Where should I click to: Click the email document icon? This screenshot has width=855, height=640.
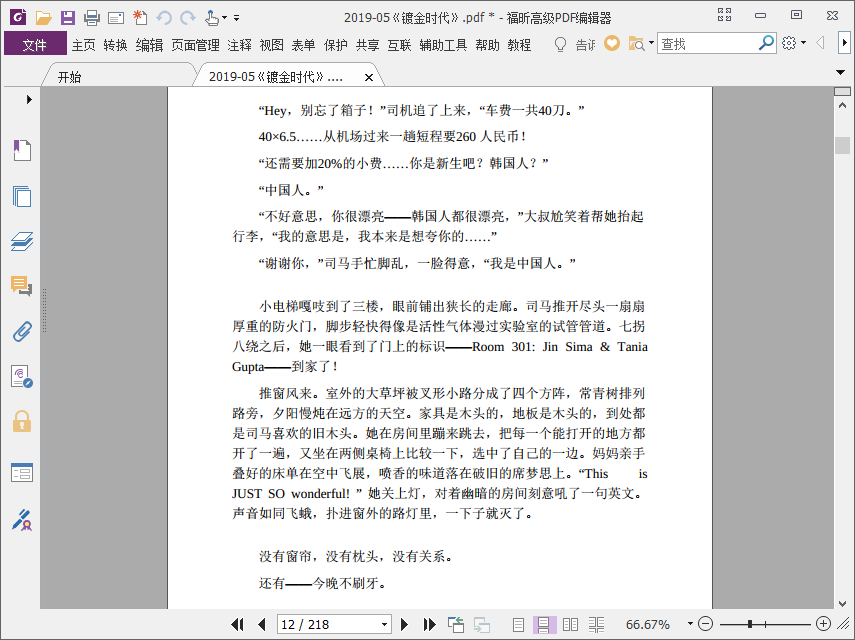pyautogui.click(x=116, y=18)
